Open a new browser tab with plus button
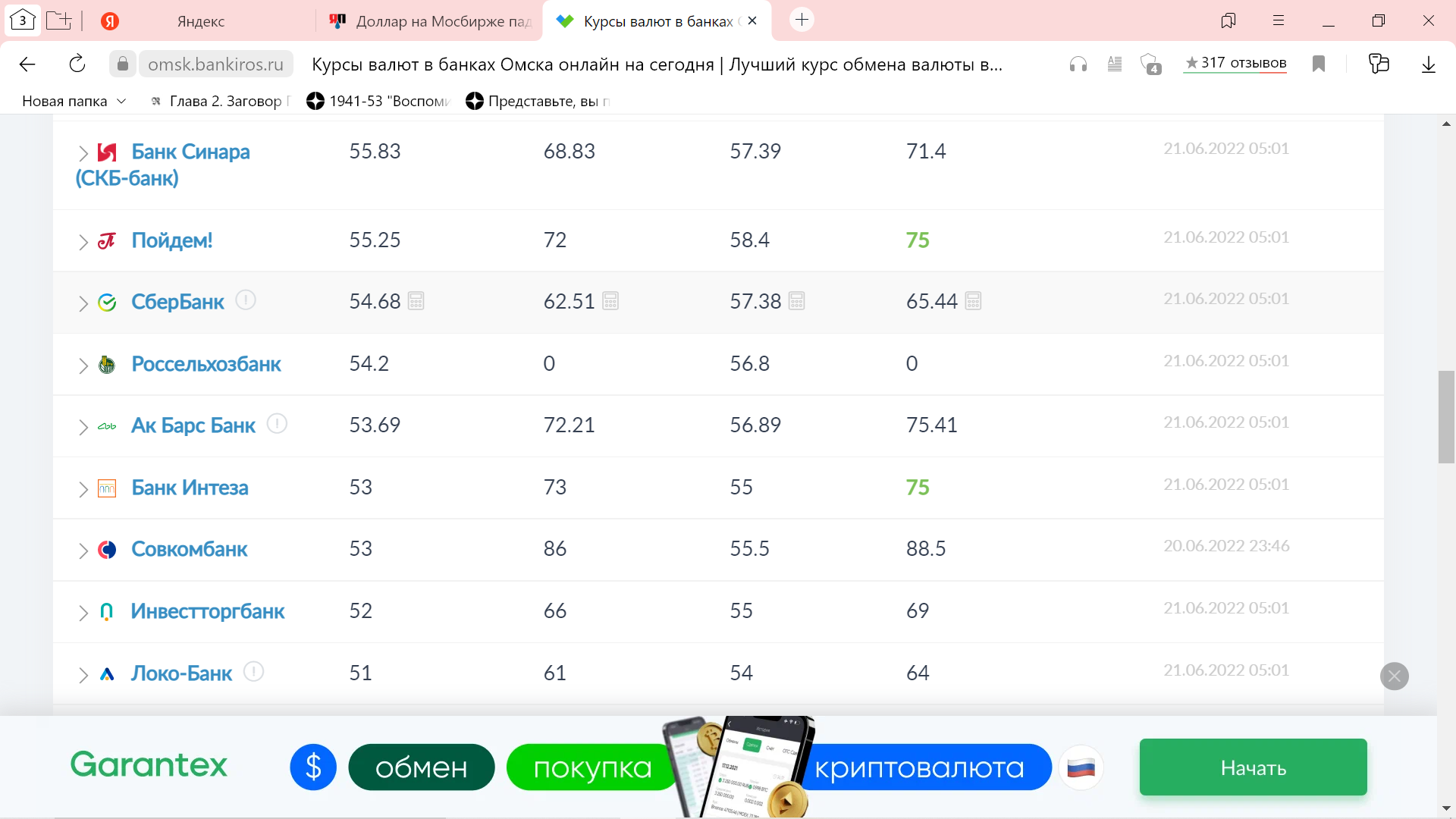Screen dimensions: 1456x819 [x=802, y=20]
